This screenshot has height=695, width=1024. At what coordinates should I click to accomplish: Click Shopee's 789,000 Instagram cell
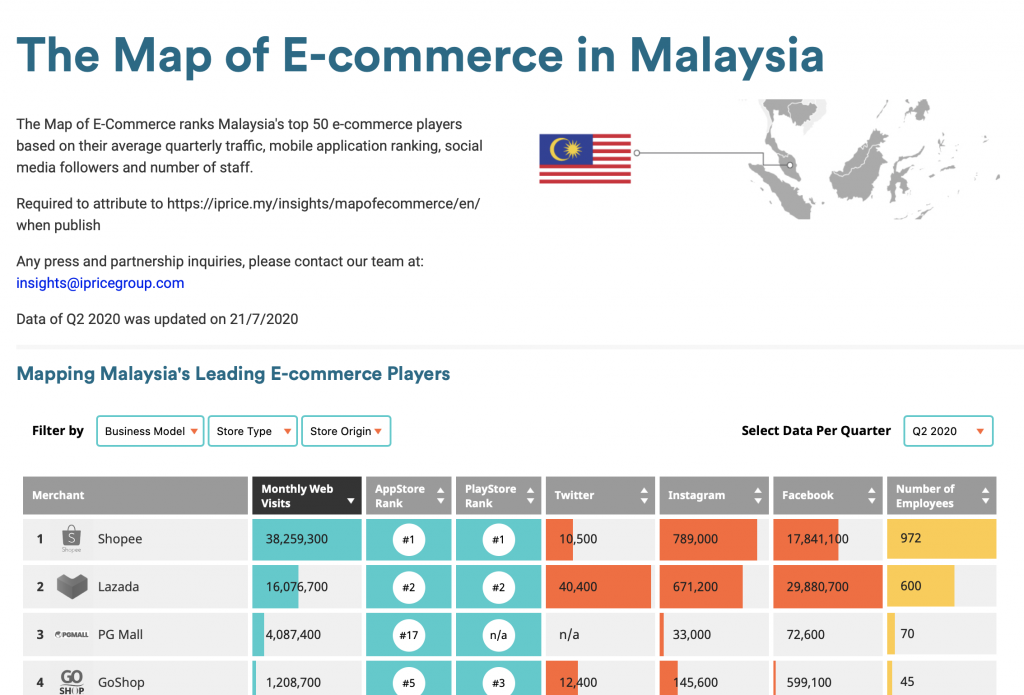tap(714, 539)
